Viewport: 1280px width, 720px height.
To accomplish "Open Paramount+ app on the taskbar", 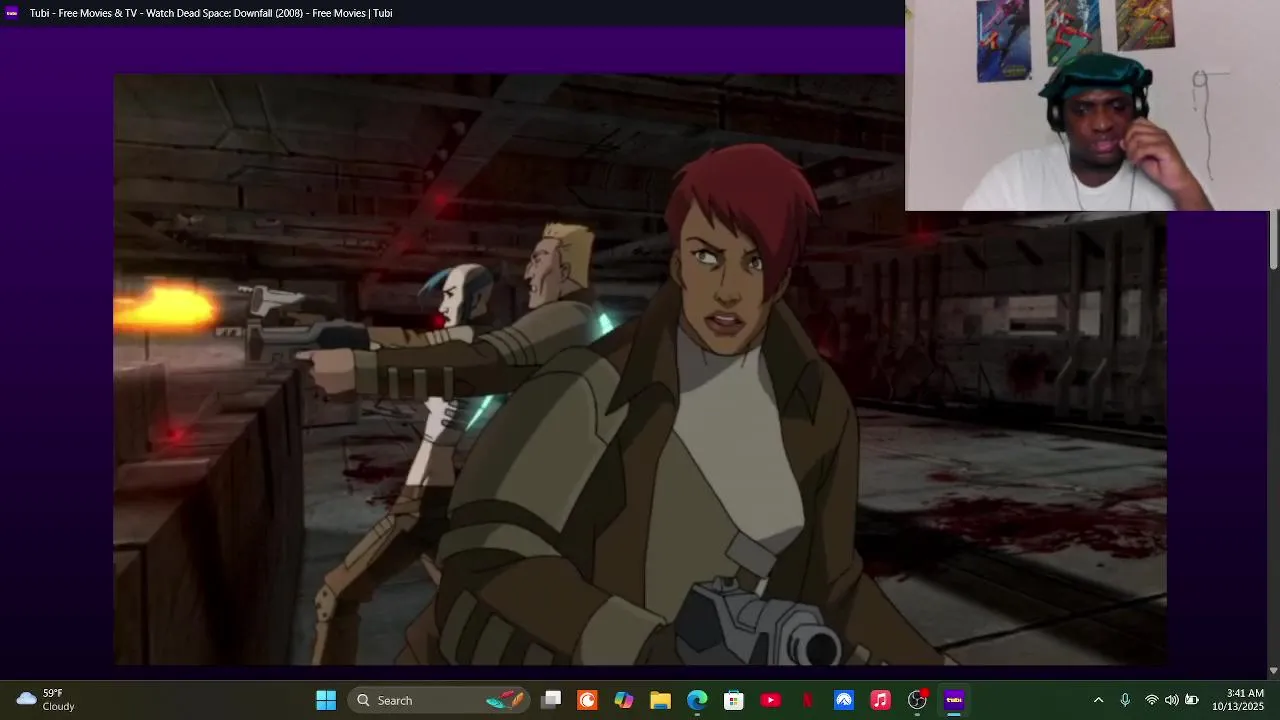I will [x=844, y=700].
